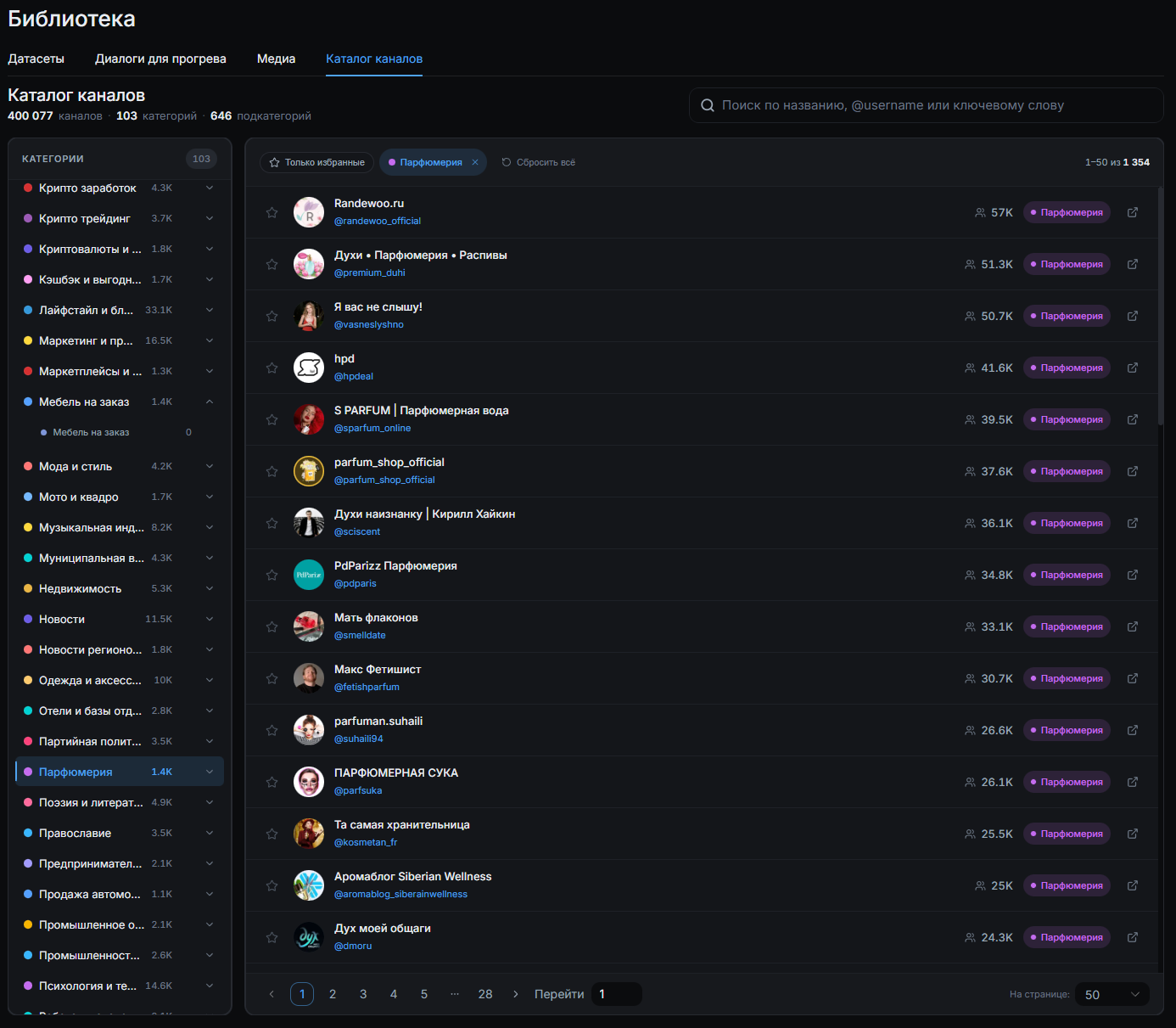The width and height of the screenshot is (1176, 1028).
Task: Favorite the hpd channel with star icon
Action: (x=272, y=368)
